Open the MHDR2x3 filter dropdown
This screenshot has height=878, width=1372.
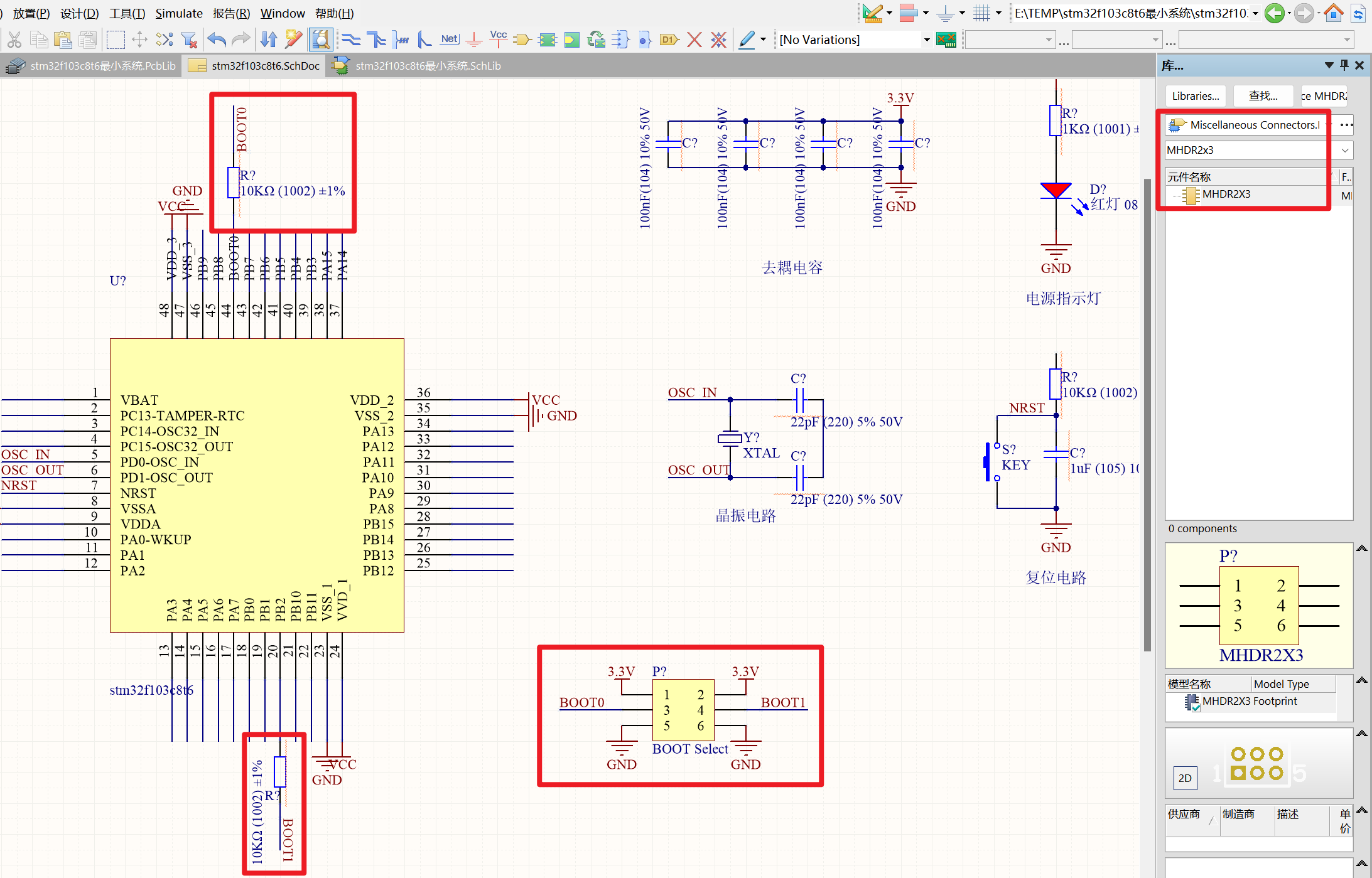tap(1345, 150)
